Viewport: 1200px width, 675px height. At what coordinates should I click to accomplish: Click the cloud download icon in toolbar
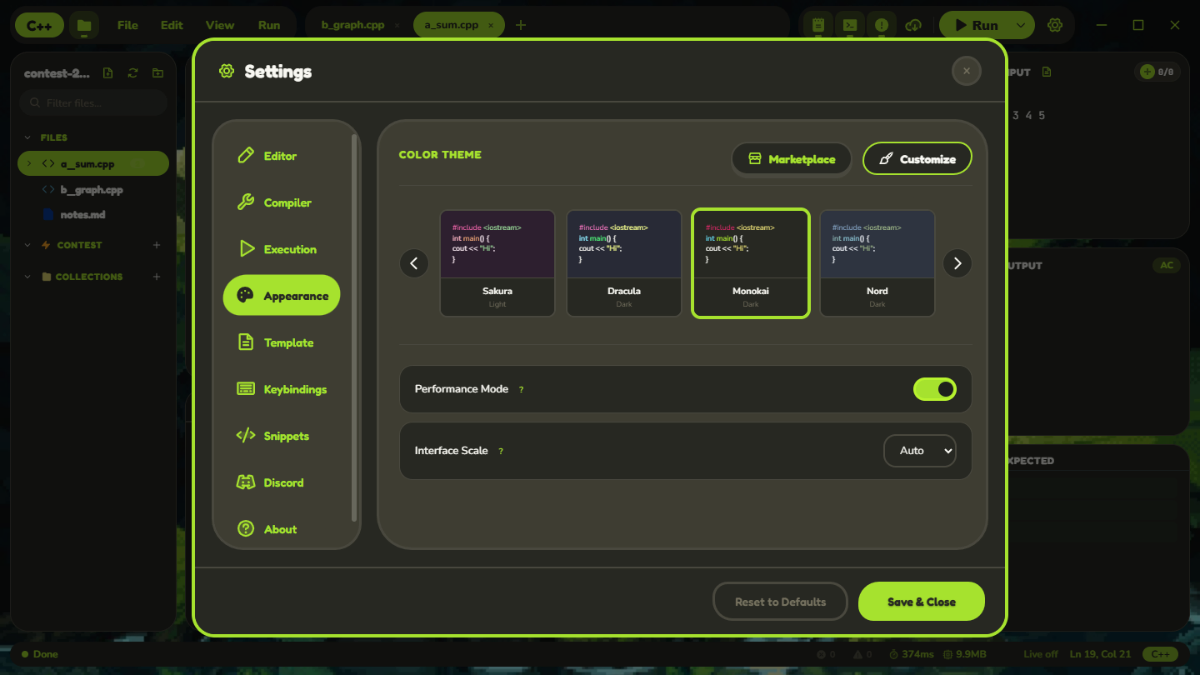tap(912, 25)
